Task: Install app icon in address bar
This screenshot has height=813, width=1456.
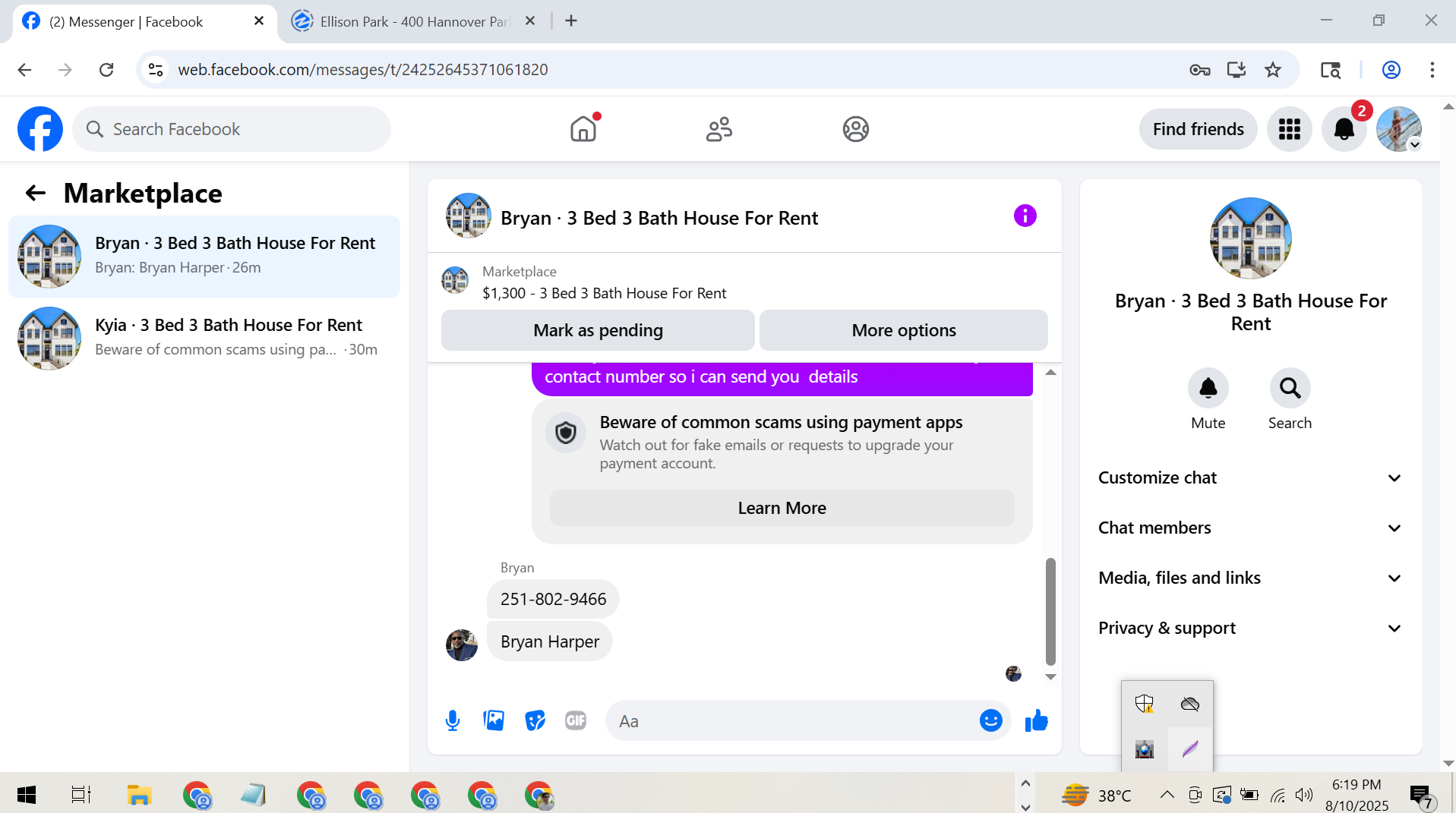Action: [x=1236, y=70]
